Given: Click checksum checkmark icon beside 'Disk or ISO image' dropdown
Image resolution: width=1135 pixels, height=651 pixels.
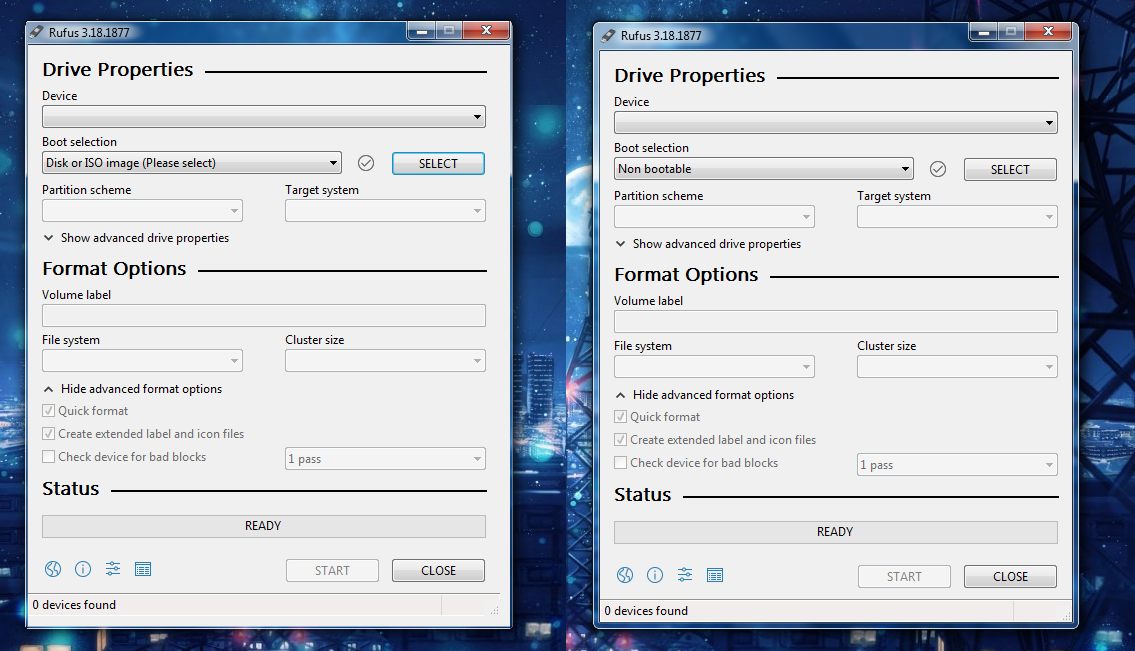Looking at the screenshot, I should click(x=366, y=163).
